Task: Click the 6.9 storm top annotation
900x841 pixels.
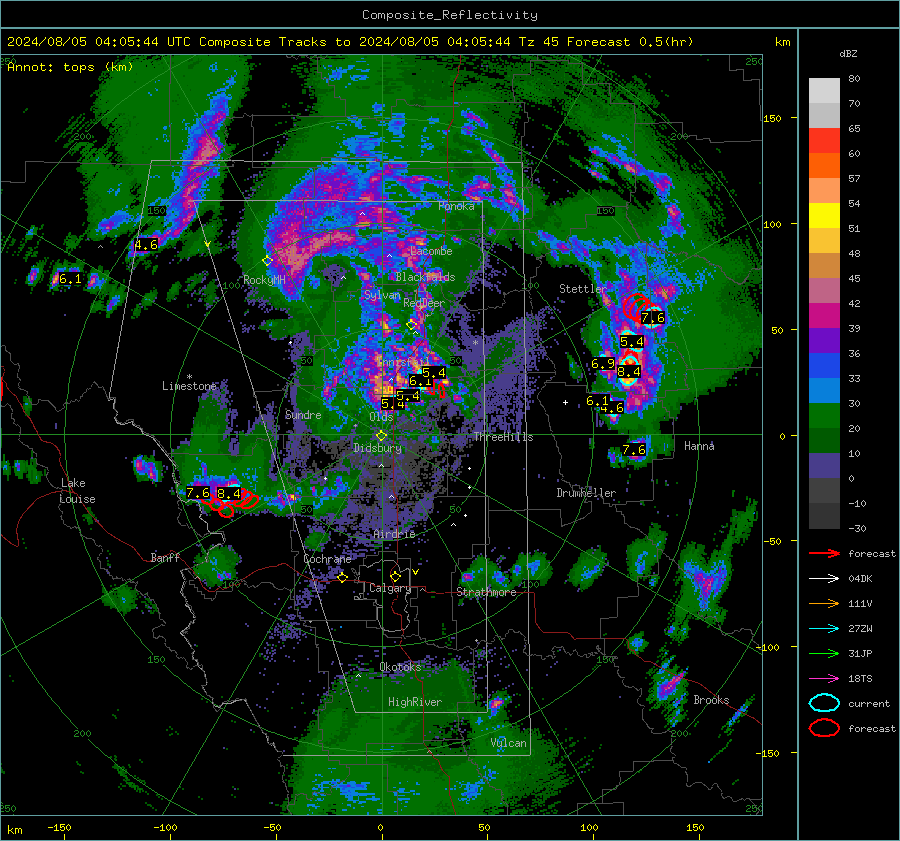Action: (x=603, y=364)
